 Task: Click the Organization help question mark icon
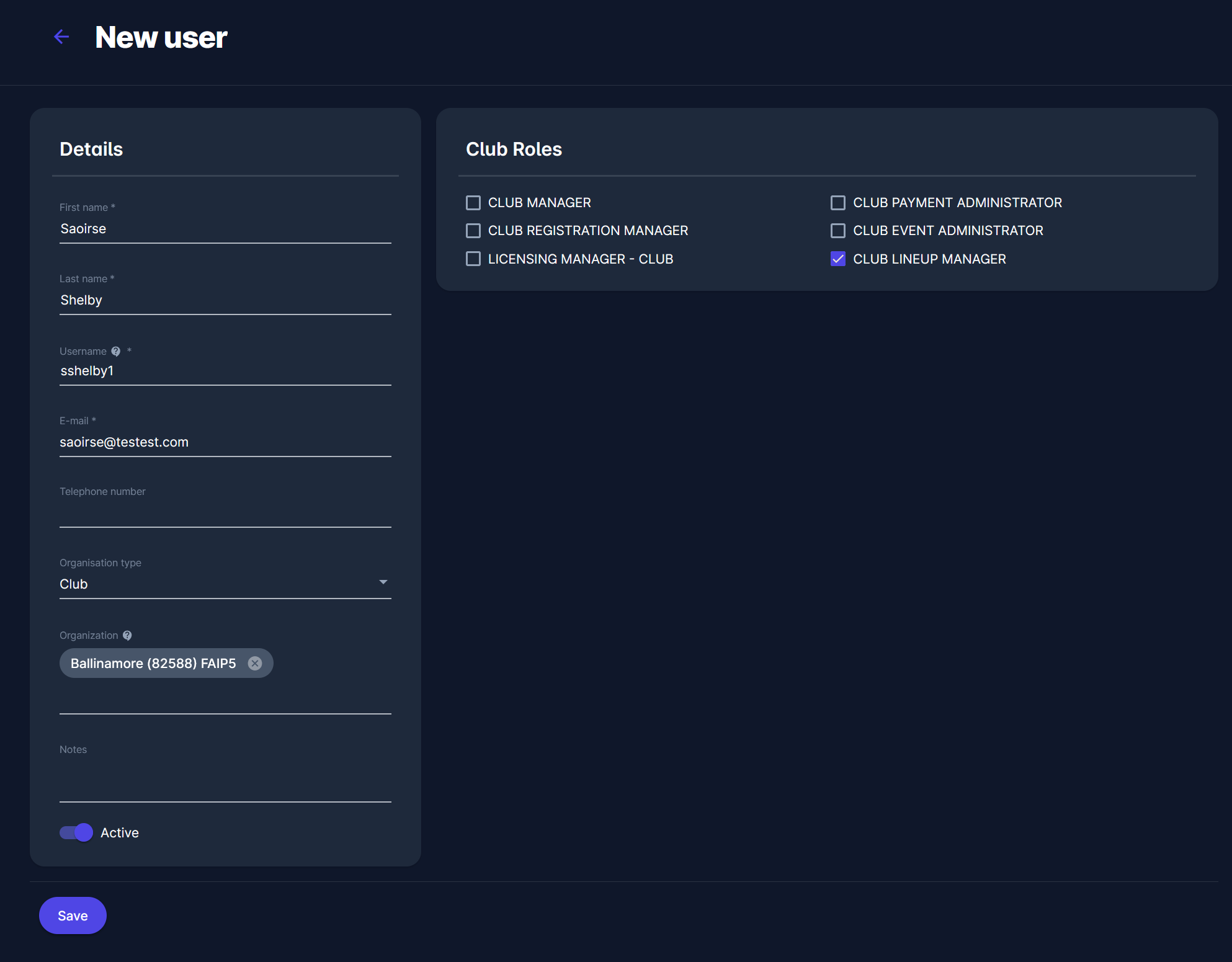pos(127,636)
